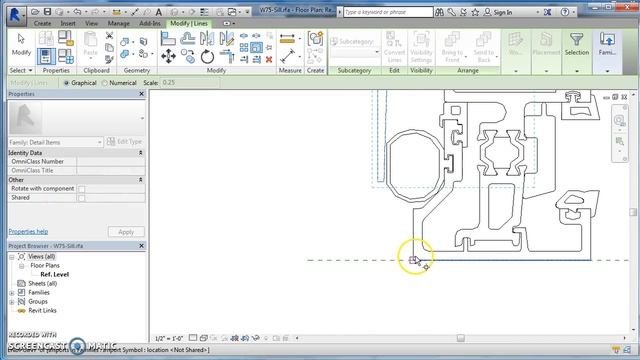Click the red X Delete tool
Image resolution: width=640 pixels, height=360 pixels.
click(269, 60)
